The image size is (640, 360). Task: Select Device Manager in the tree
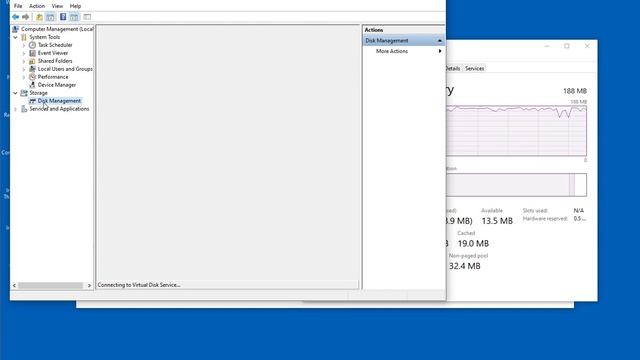pyautogui.click(x=57, y=85)
